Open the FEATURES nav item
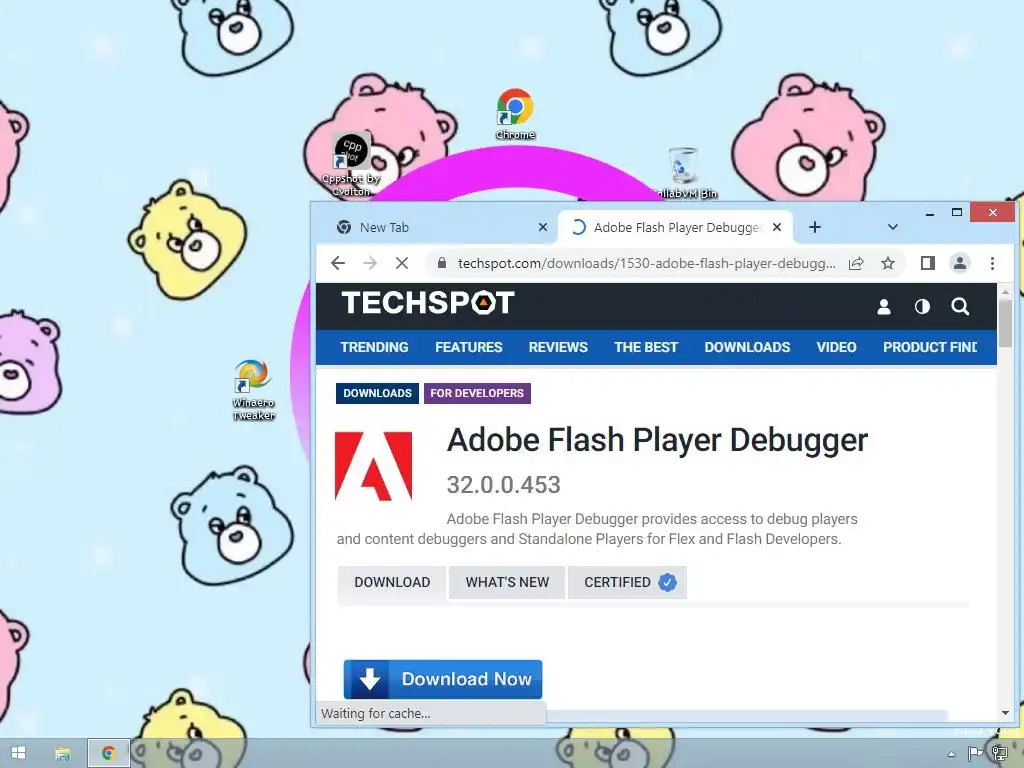 [469, 347]
